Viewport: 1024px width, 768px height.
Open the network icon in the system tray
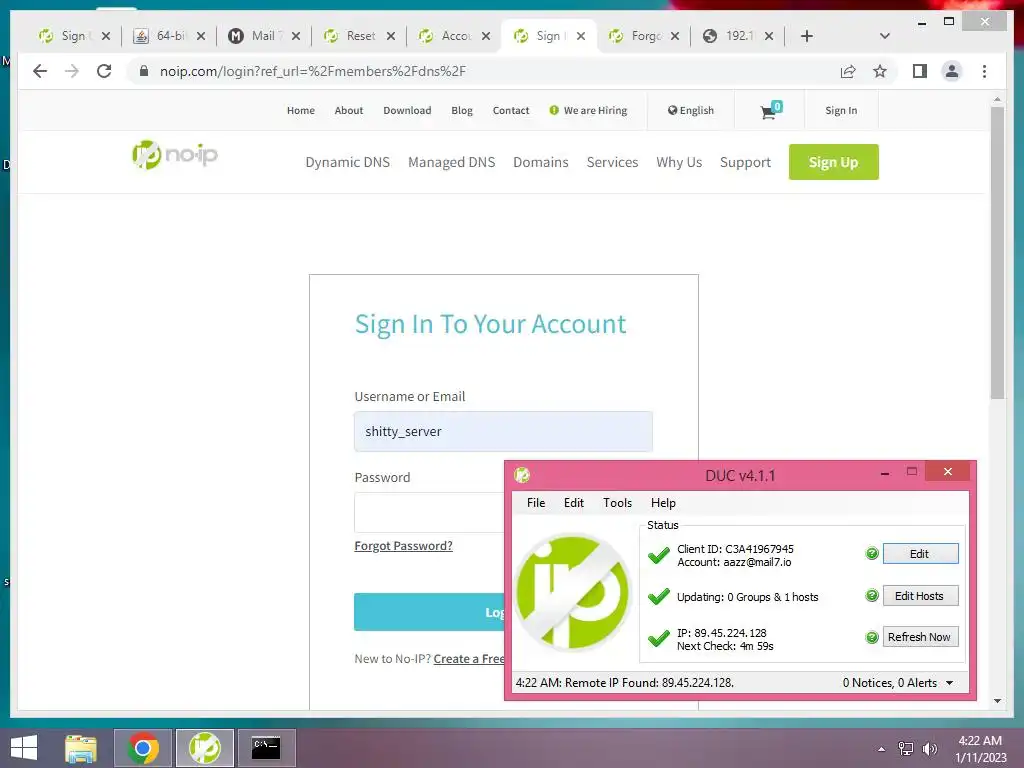point(906,749)
